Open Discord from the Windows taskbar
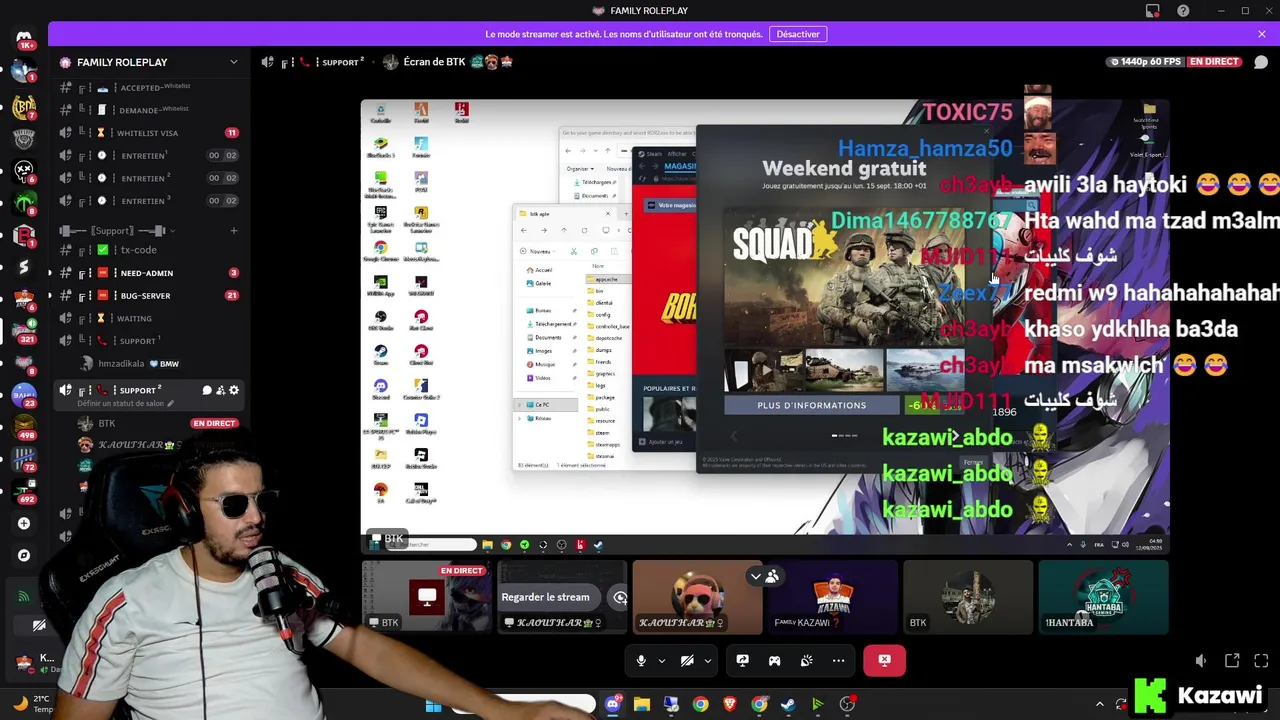Image resolution: width=1280 pixels, height=720 pixels. pyautogui.click(x=613, y=704)
